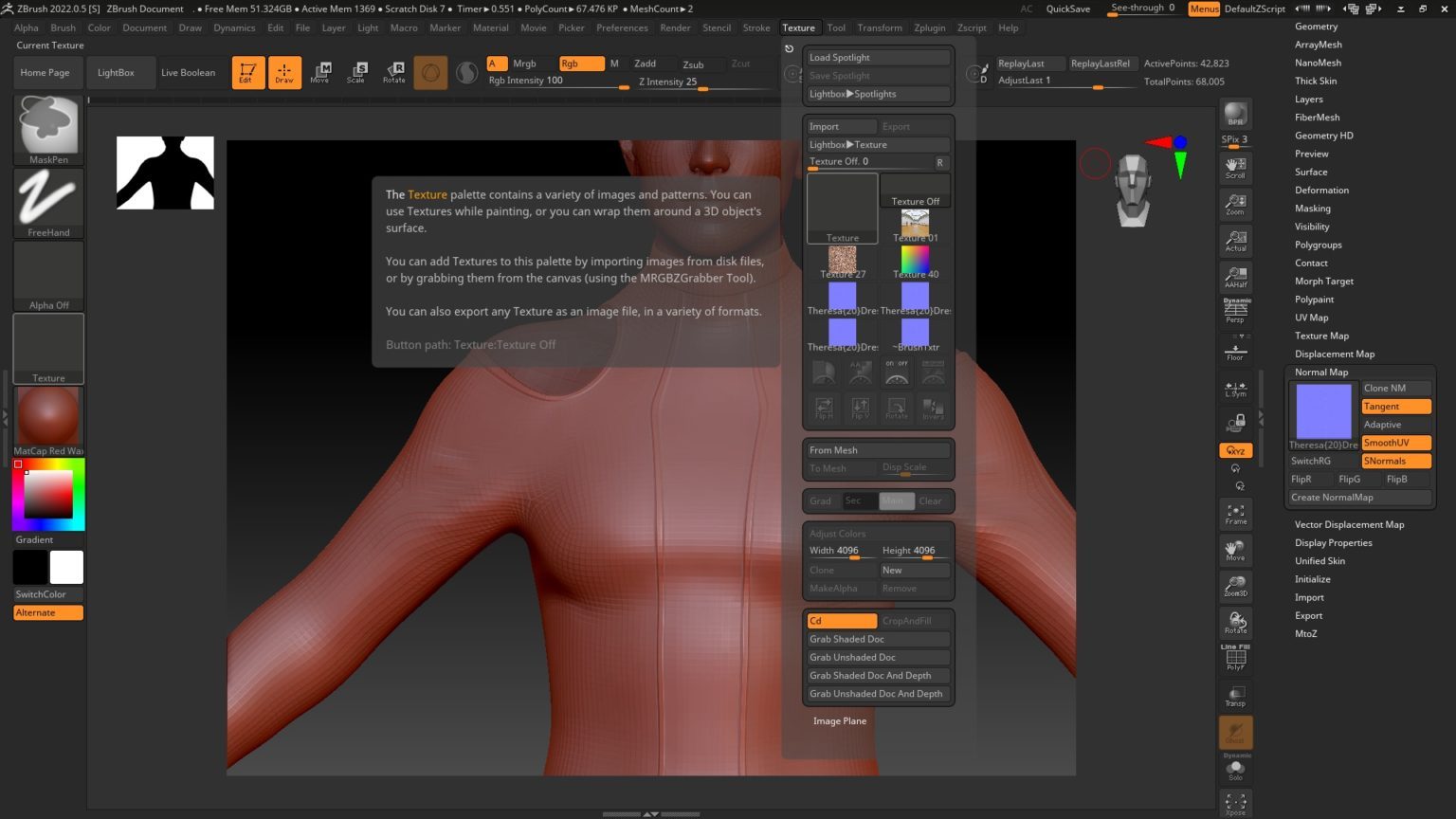This screenshot has width=1456, height=819.
Task: Open the FreeHand stroke selector
Action: [x=48, y=202]
